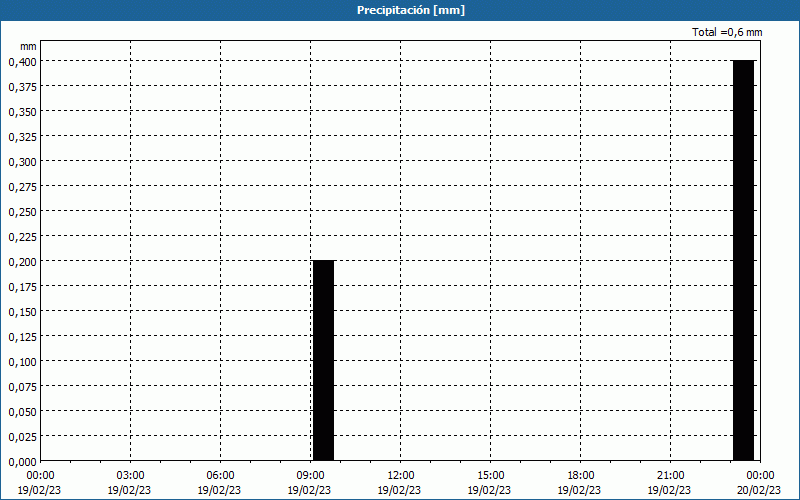Click the Precipitación [mm] title bar

point(400,10)
